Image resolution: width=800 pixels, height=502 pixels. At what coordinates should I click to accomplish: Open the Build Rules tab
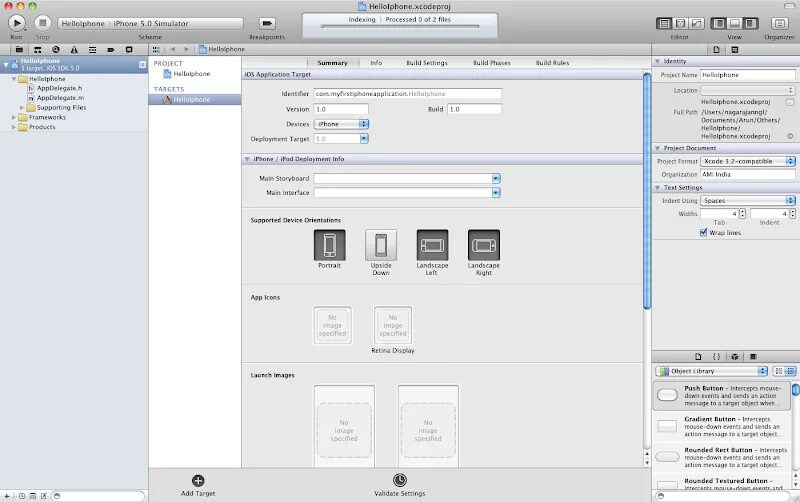pyautogui.click(x=552, y=63)
